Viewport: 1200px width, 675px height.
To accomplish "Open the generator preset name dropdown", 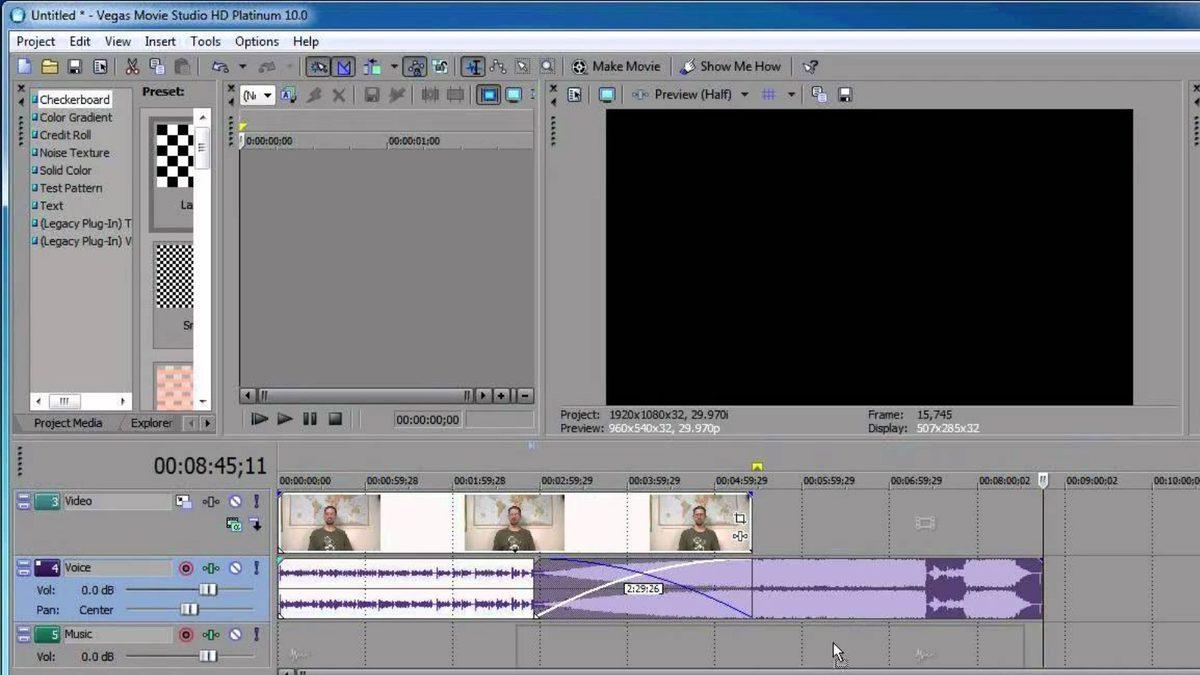I will (x=258, y=94).
